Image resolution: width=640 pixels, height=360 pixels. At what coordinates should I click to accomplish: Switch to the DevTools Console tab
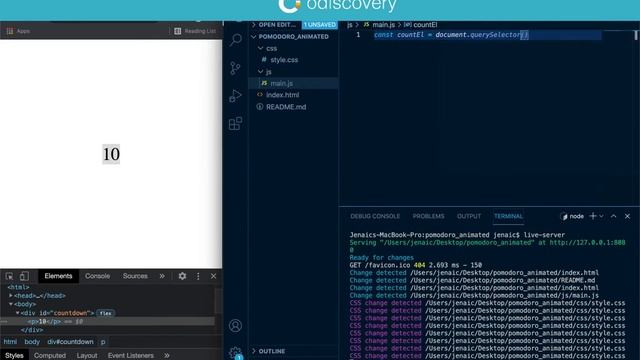click(x=97, y=276)
